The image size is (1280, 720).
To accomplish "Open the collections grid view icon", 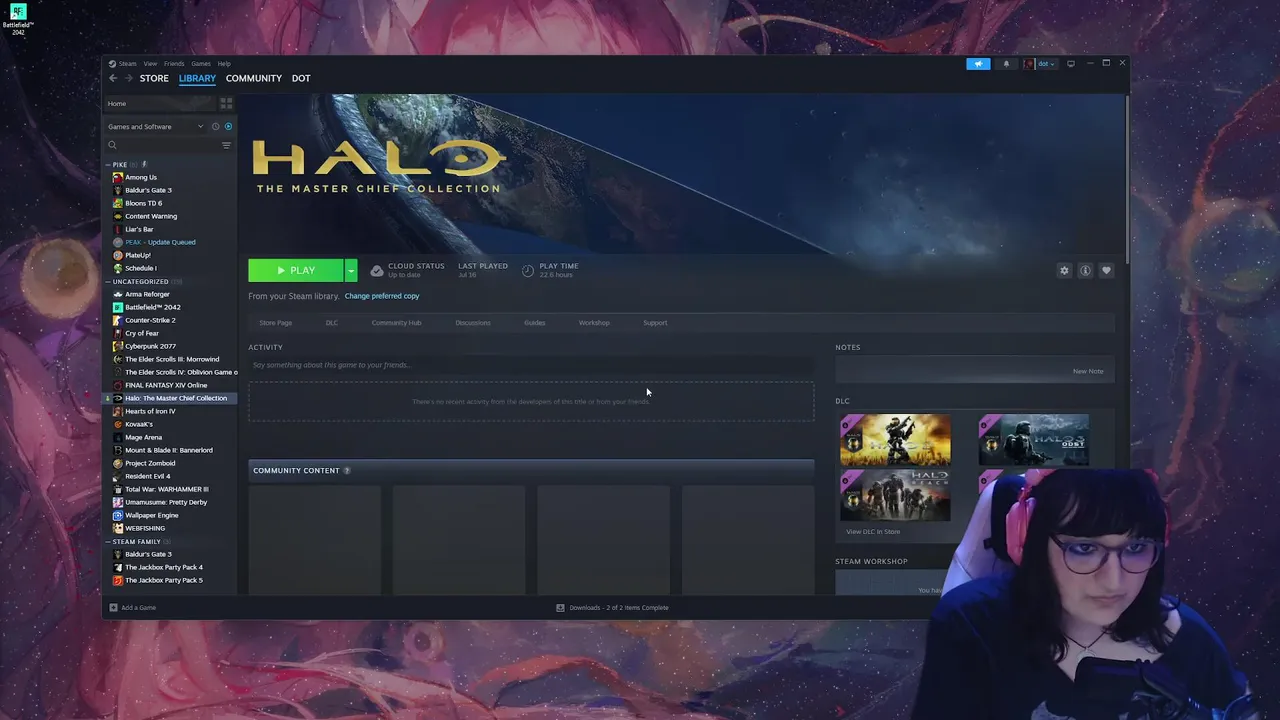I will pyautogui.click(x=226, y=104).
